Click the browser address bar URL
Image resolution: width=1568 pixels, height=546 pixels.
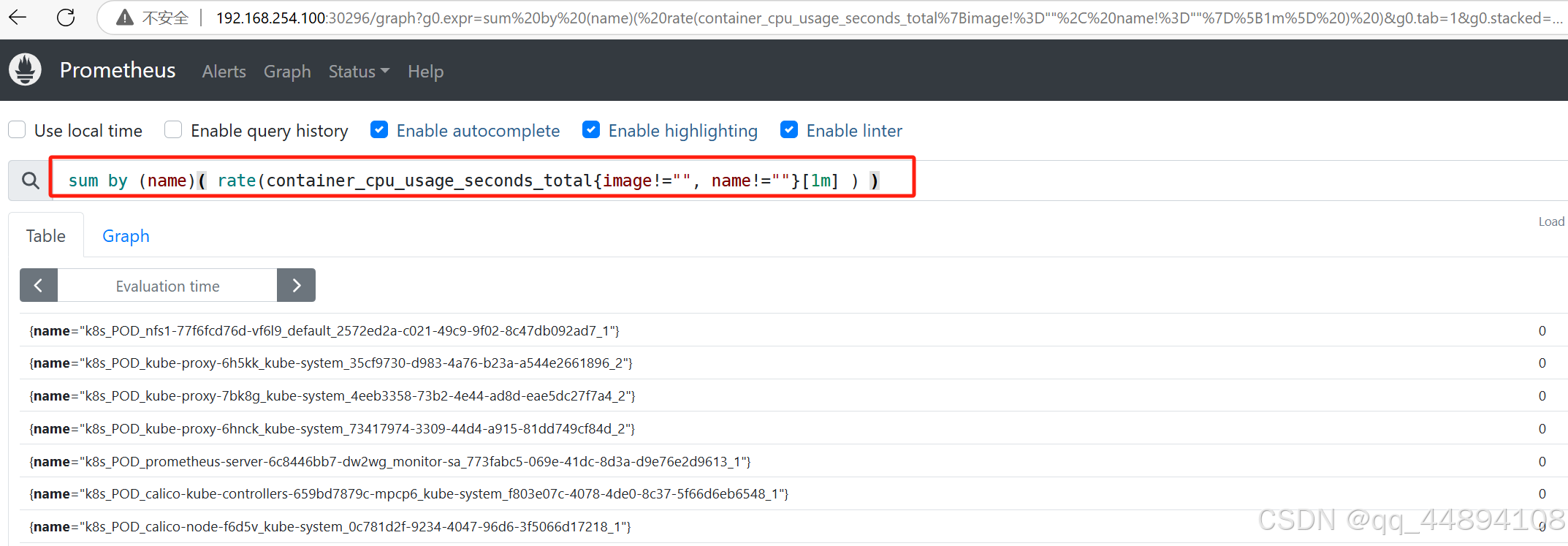coord(888,18)
